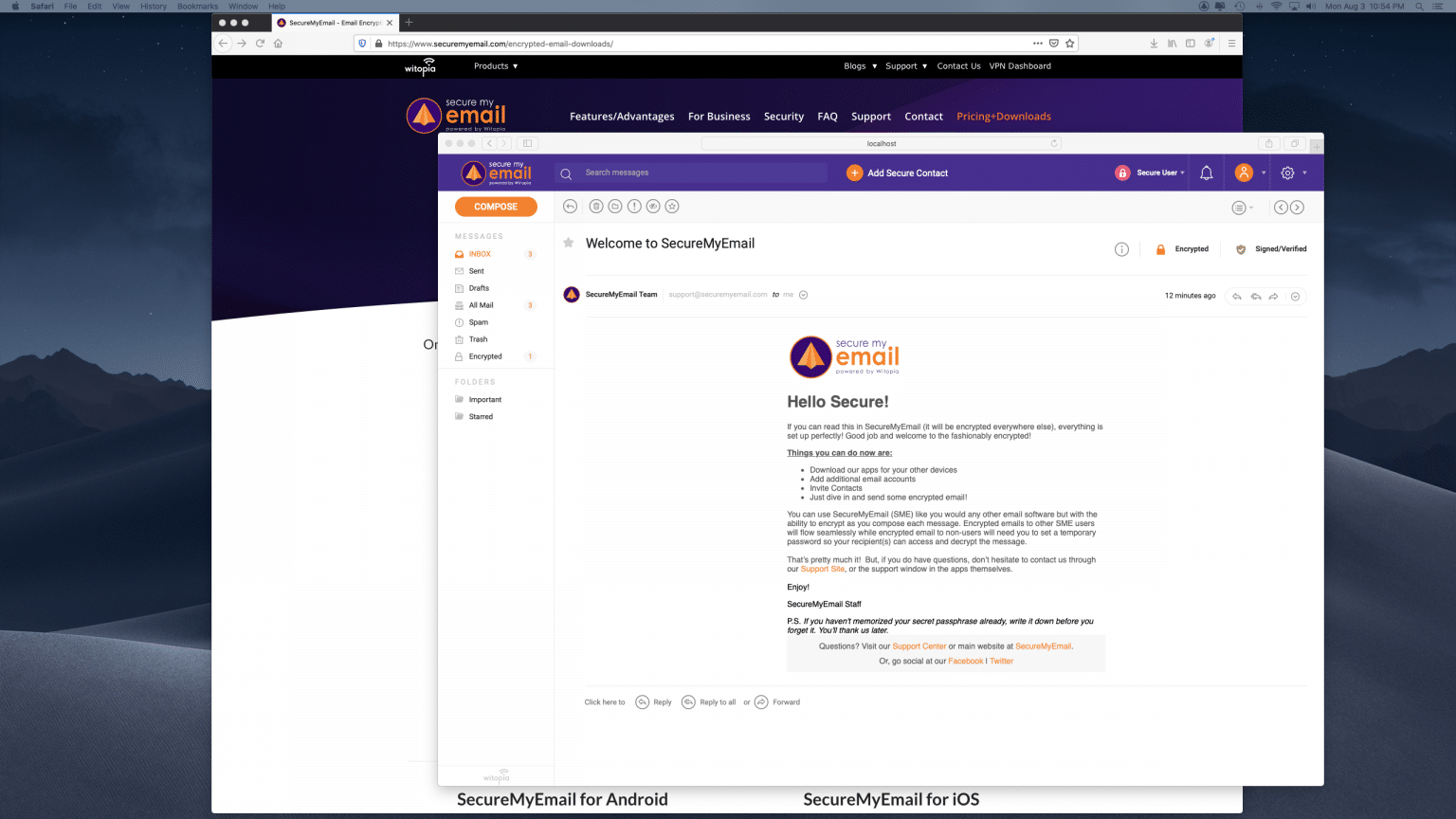Toggle the star next to Welcome subject

click(569, 243)
